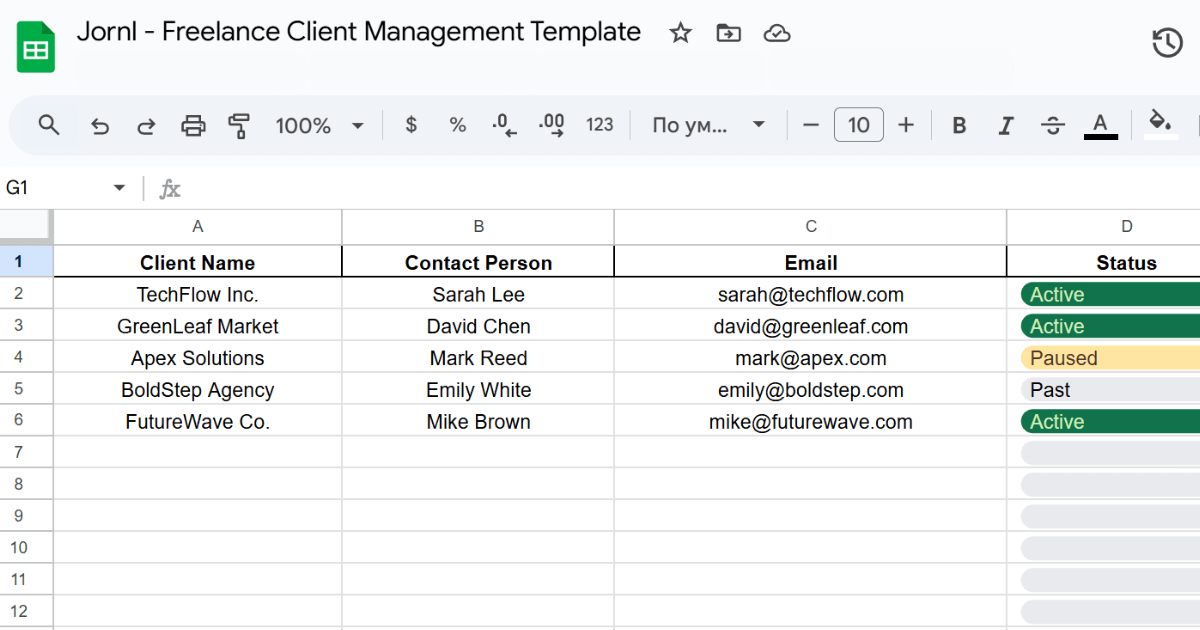Viewport: 1200px width, 630px height.
Task: Expand the font family dropdown
Action: (708, 126)
